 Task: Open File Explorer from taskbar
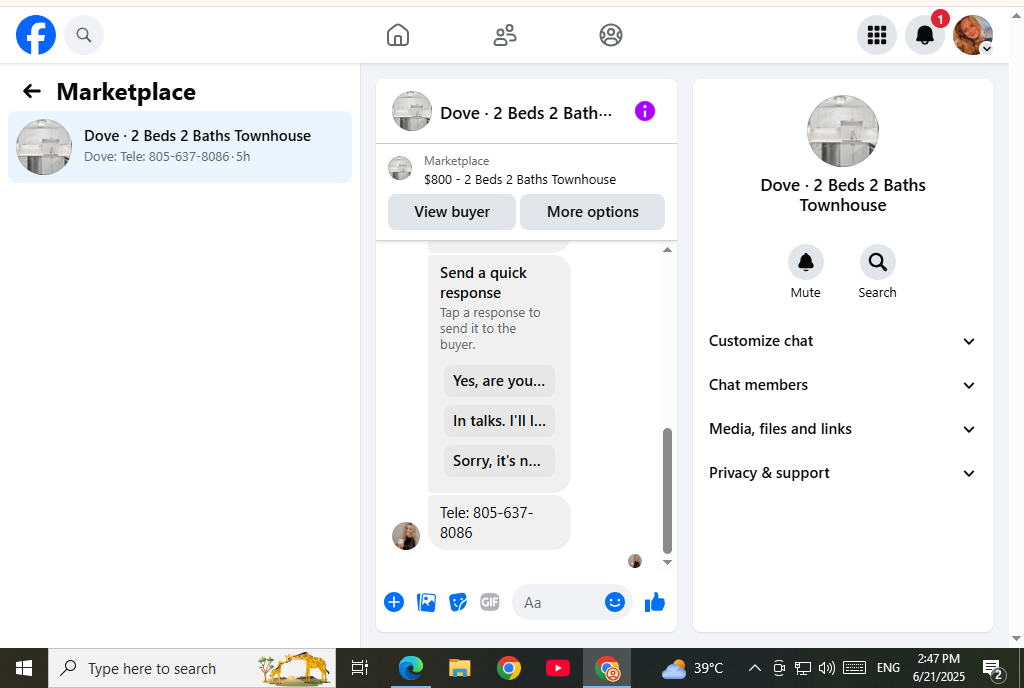click(460, 668)
